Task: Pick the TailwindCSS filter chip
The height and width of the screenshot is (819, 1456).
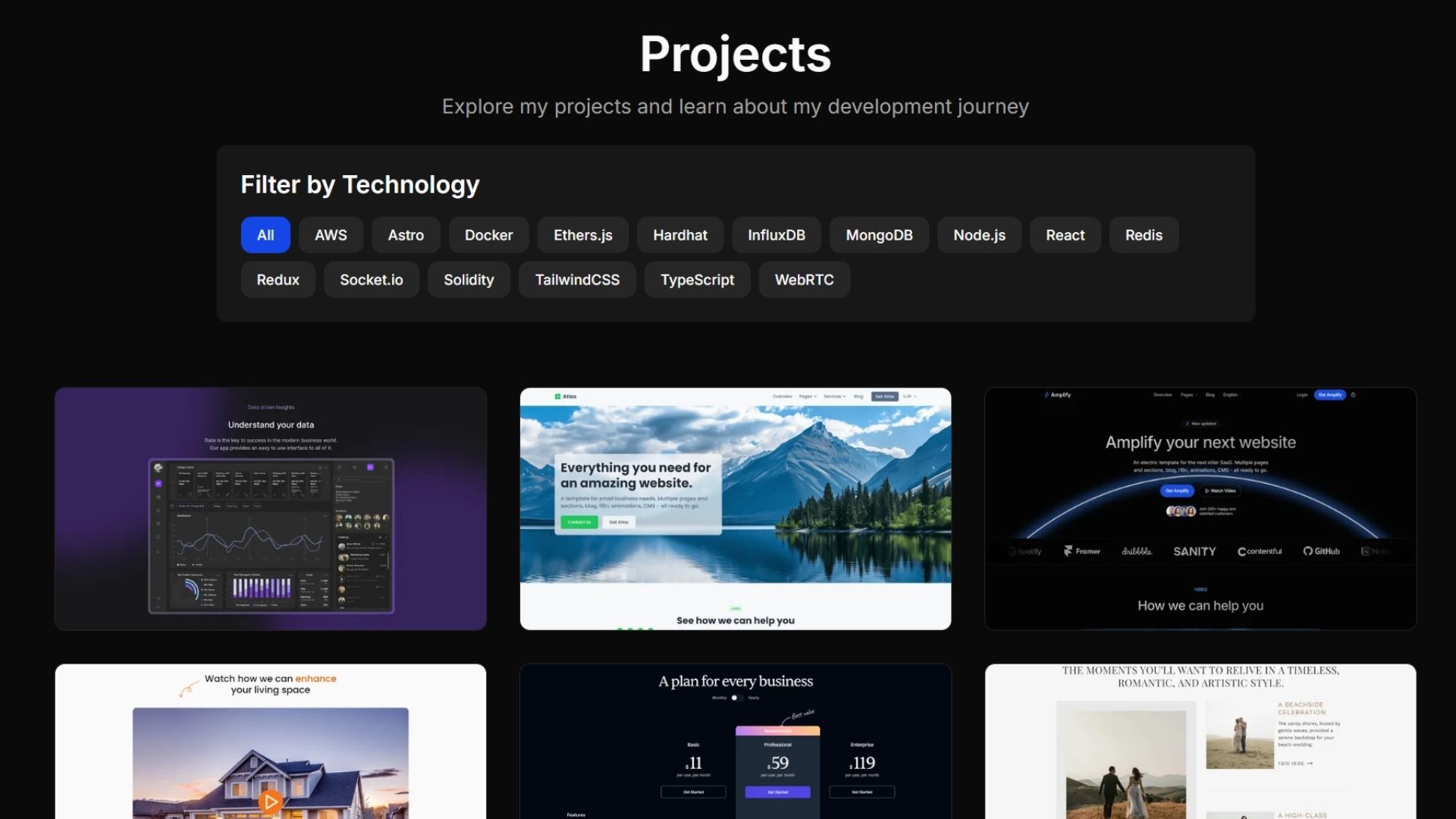Action: point(577,280)
